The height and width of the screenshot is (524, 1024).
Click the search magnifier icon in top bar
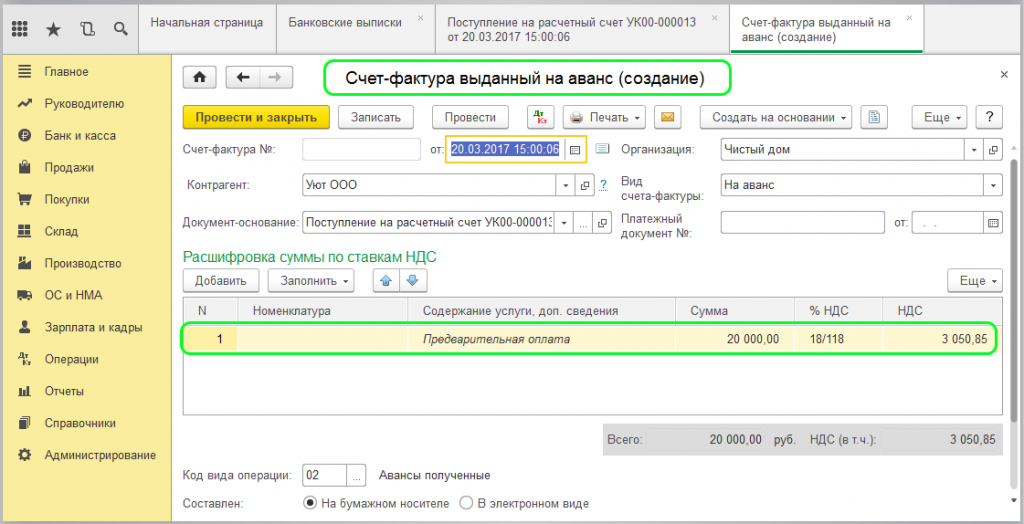[120, 29]
